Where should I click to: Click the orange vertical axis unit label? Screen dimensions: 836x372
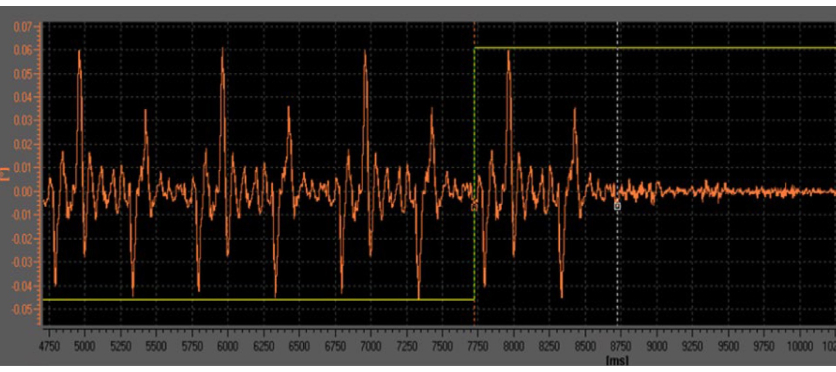(4, 174)
